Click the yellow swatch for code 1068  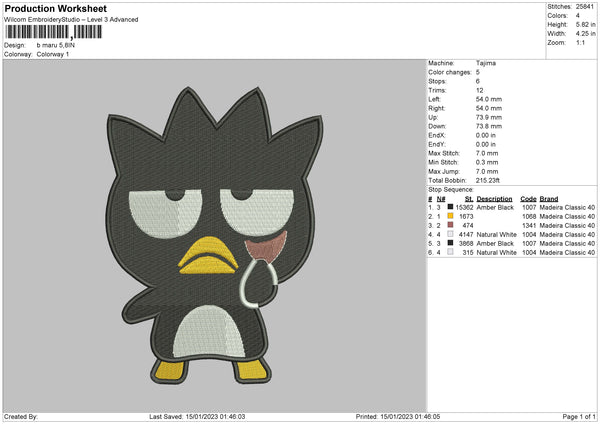(450, 216)
